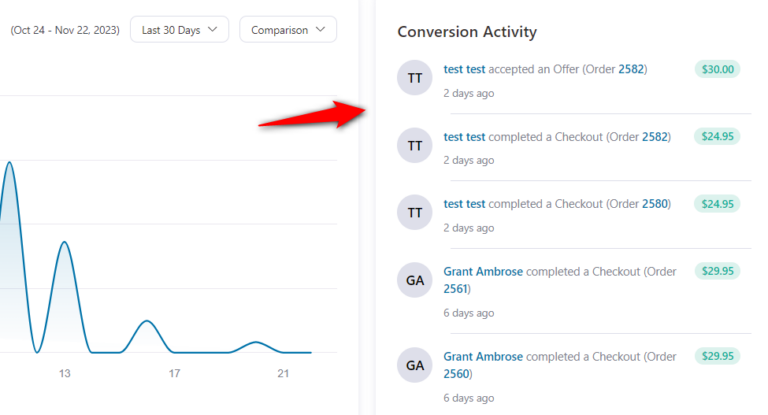Click TT avatar beside Order 2582 checkout entry
The image size is (768, 415).
point(415,145)
